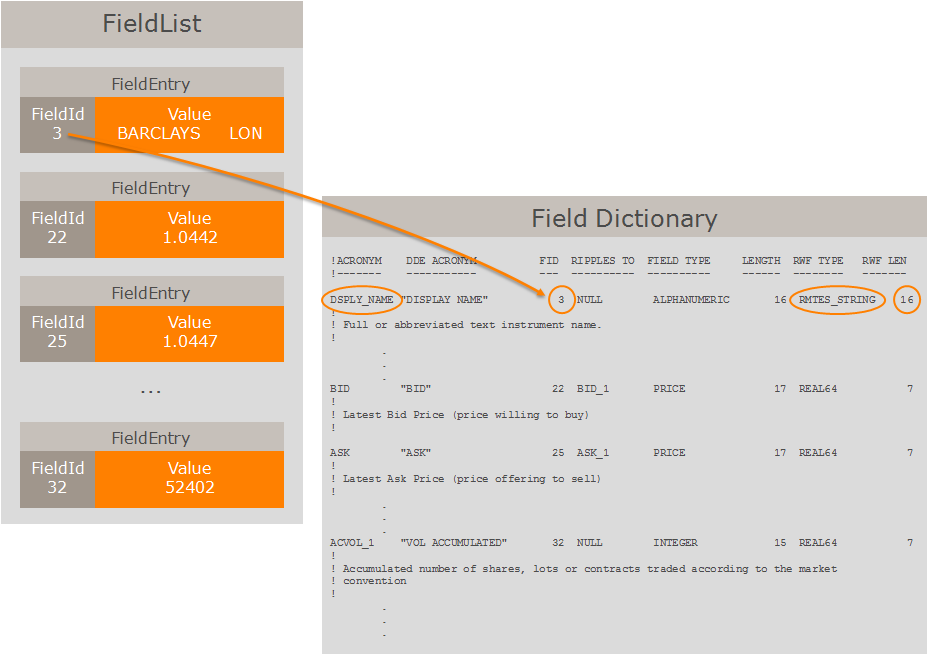928x662 pixels.
Task: Click REAL64 in the ACVOL_1 row
Action: point(818,543)
